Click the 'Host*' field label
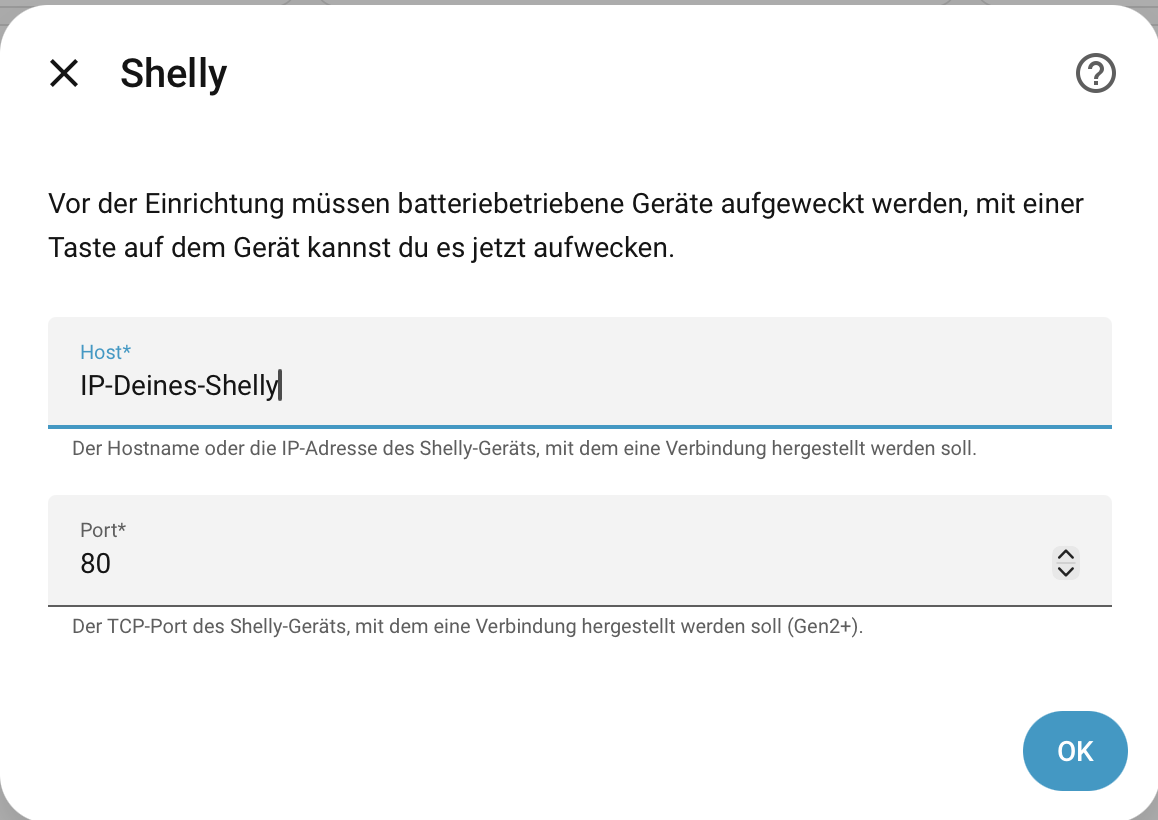Screen dimensions: 1158x820 point(105,352)
